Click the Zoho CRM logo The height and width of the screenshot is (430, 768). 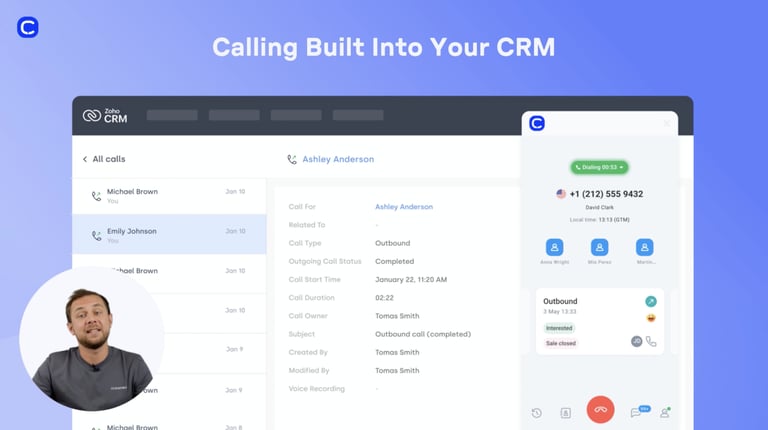click(105, 116)
